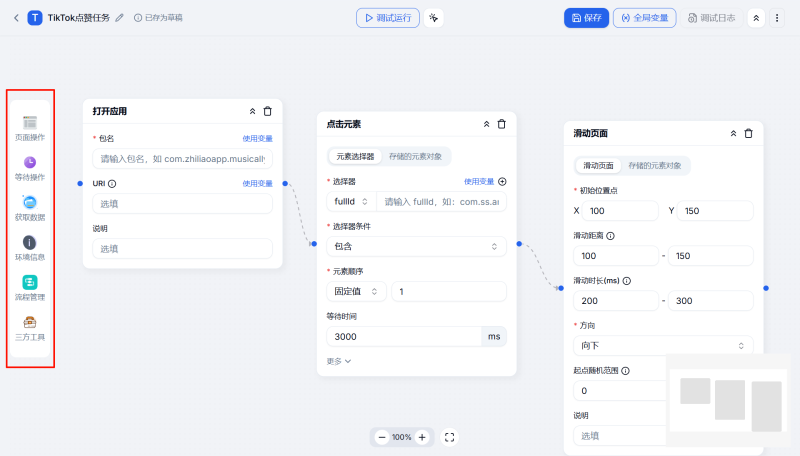Click the 包名 input field

click(182, 159)
